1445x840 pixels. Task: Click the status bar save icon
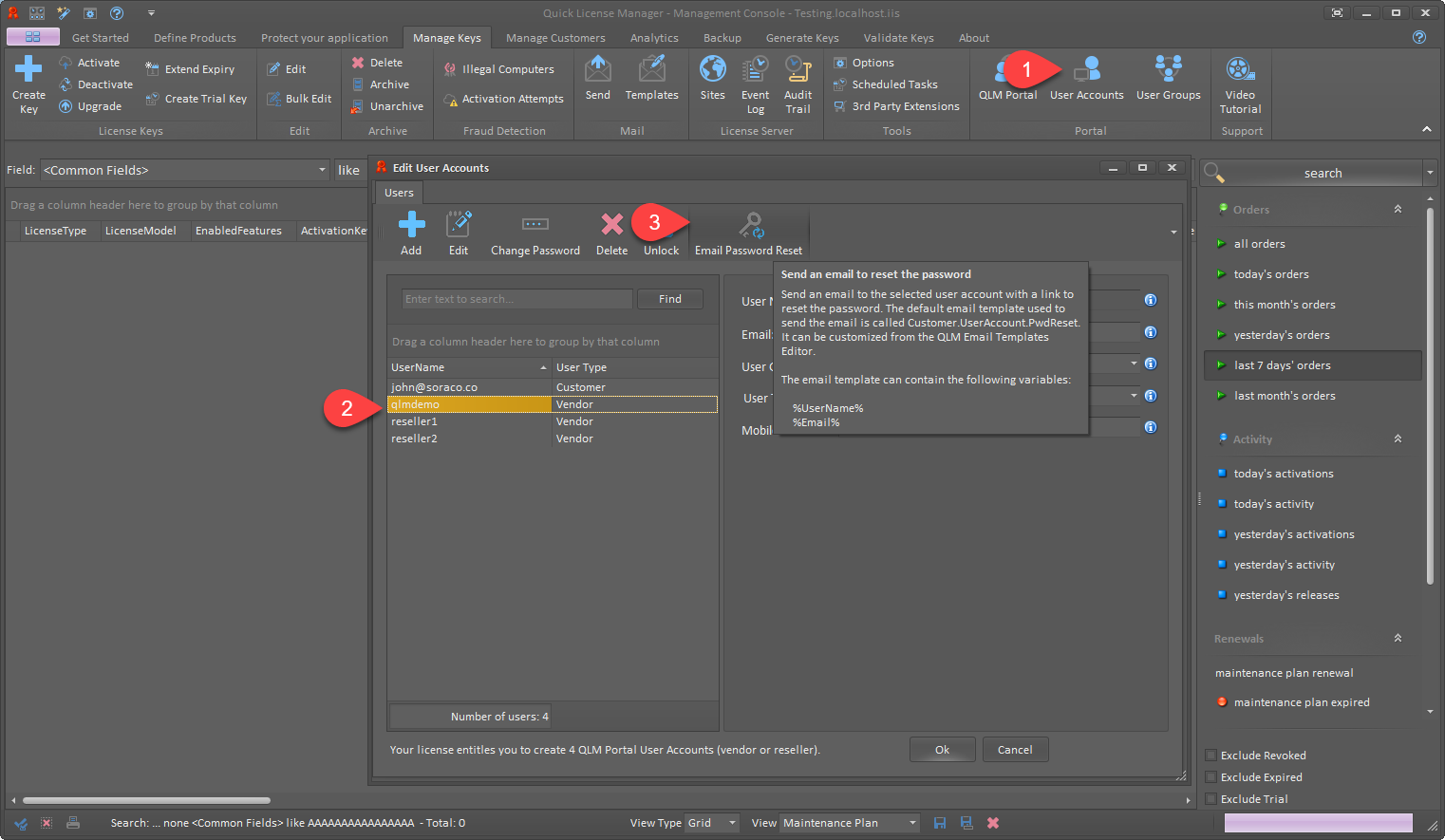pyautogui.click(x=940, y=823)
